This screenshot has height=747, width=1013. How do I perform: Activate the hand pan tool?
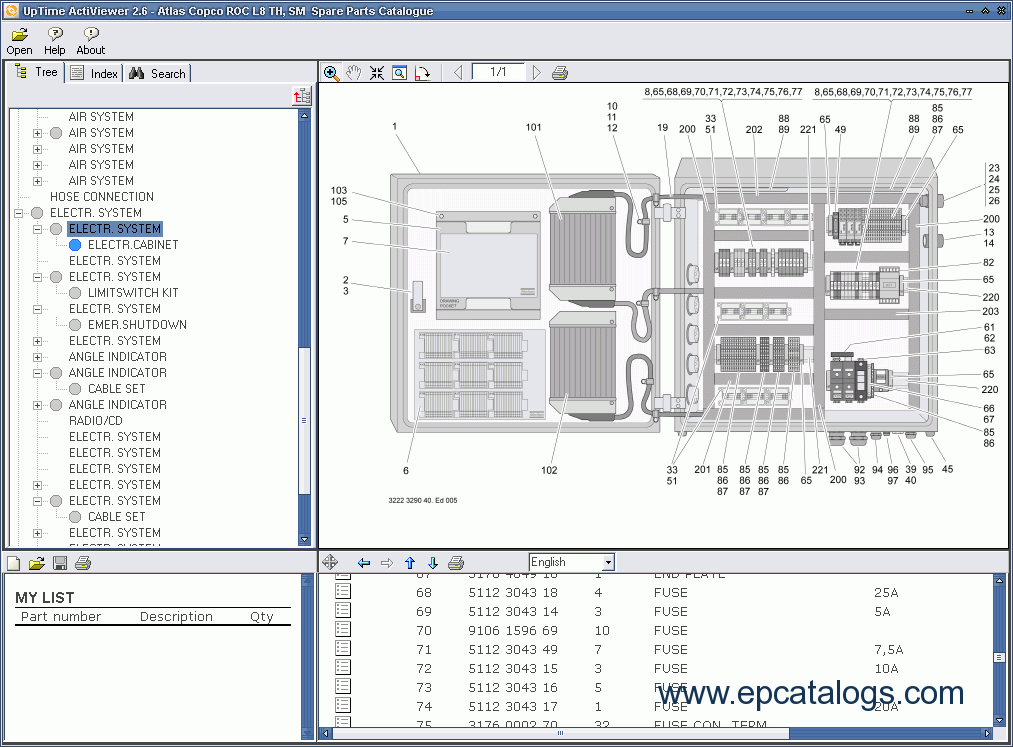coord(354,73)
